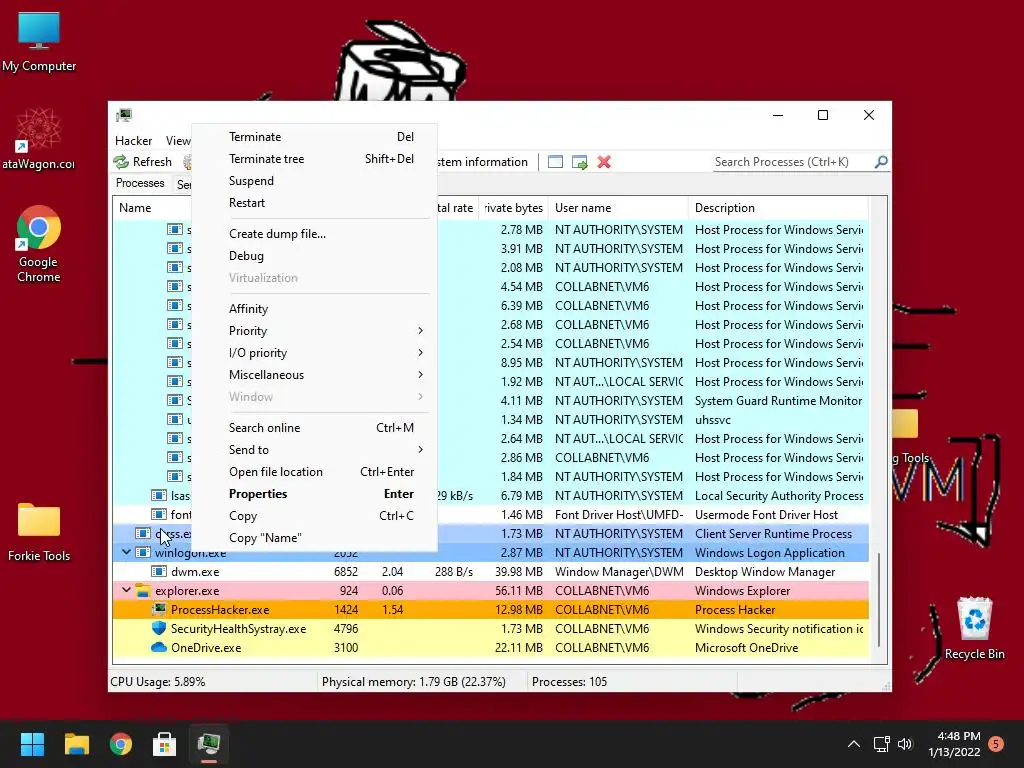Open My Computer desktop icon
The image size is (1024, 768).
[x=39, y=42]
